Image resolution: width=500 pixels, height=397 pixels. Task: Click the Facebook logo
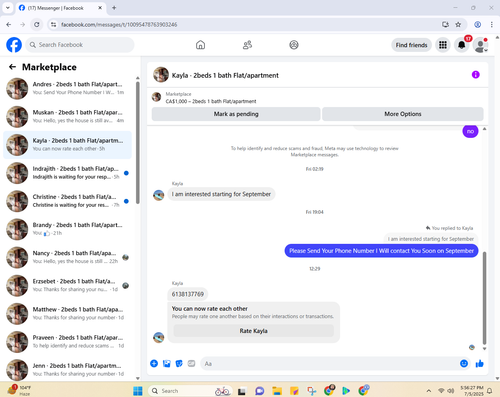click(14, 45)
